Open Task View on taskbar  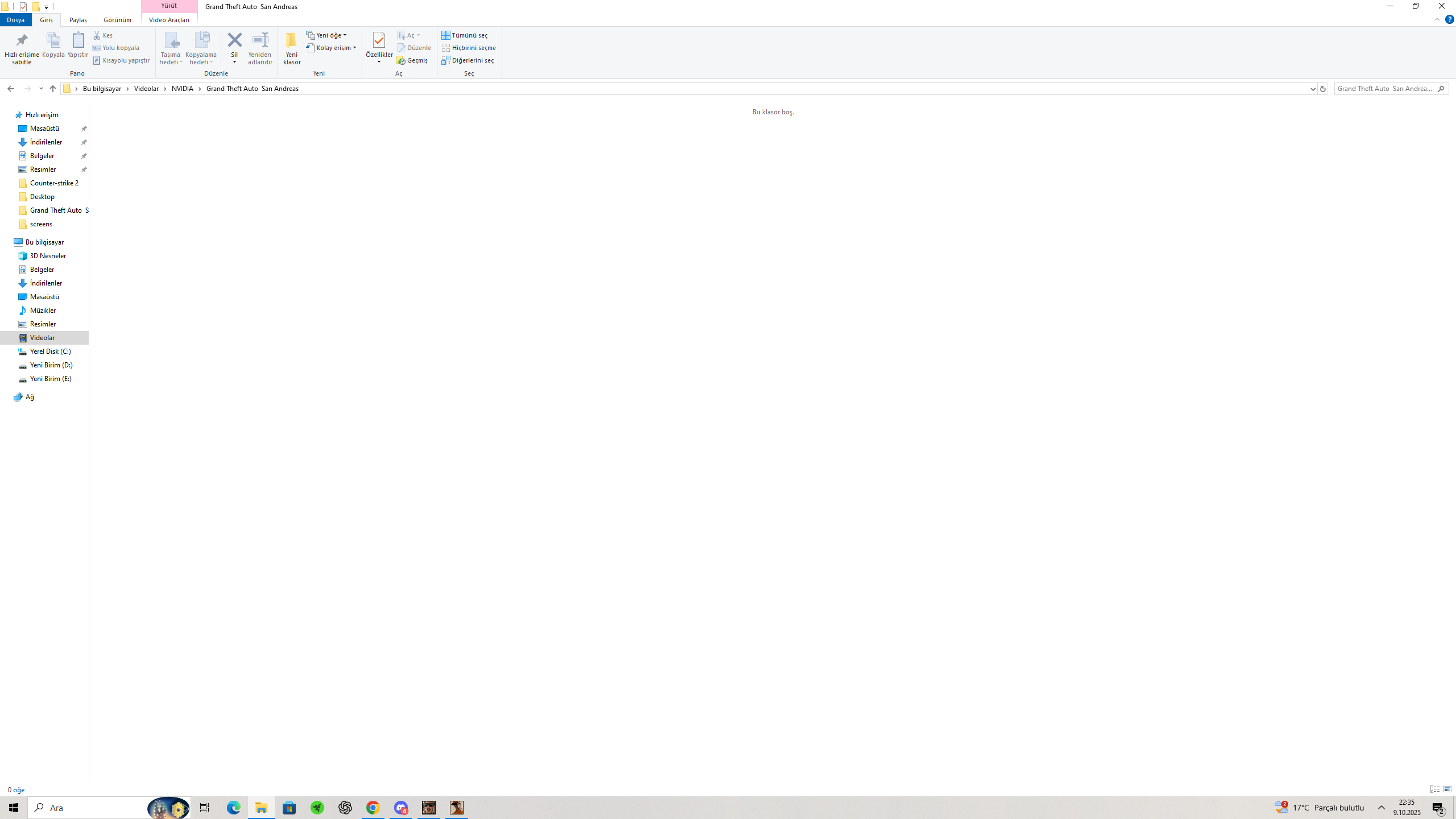205,808
